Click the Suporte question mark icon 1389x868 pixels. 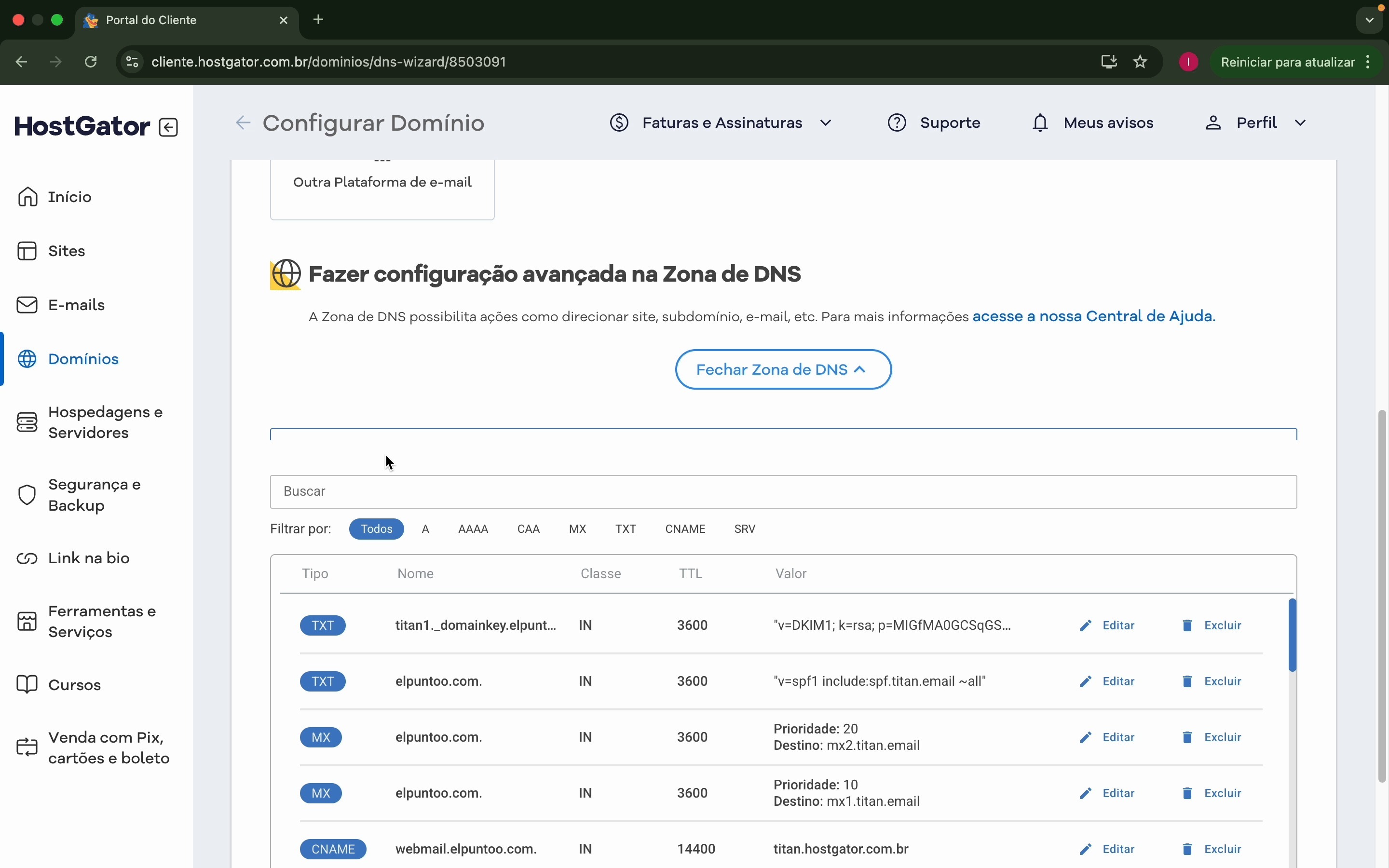point(897,123)
